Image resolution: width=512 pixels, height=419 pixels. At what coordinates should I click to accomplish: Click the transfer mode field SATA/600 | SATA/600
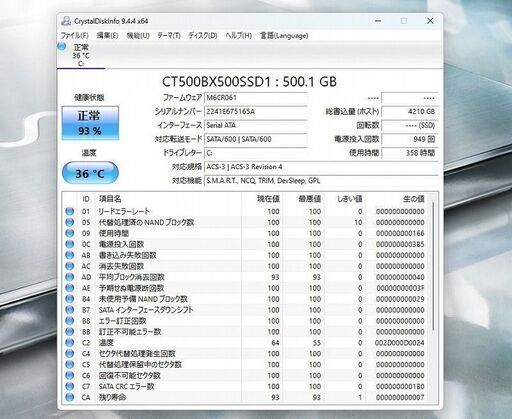tap(255, 139)
